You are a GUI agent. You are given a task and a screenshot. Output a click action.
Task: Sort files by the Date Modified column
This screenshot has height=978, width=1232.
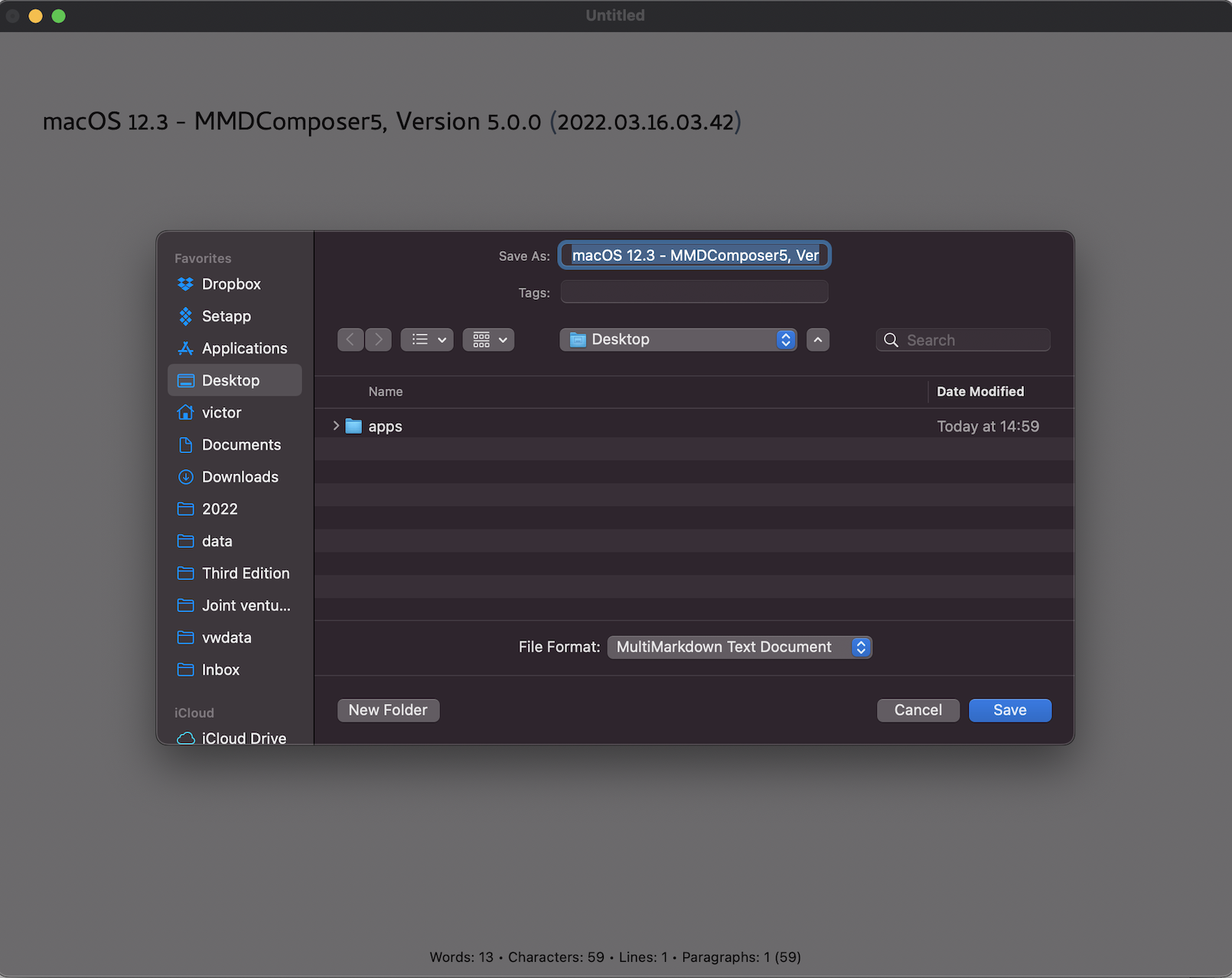(x=979, y=392)
